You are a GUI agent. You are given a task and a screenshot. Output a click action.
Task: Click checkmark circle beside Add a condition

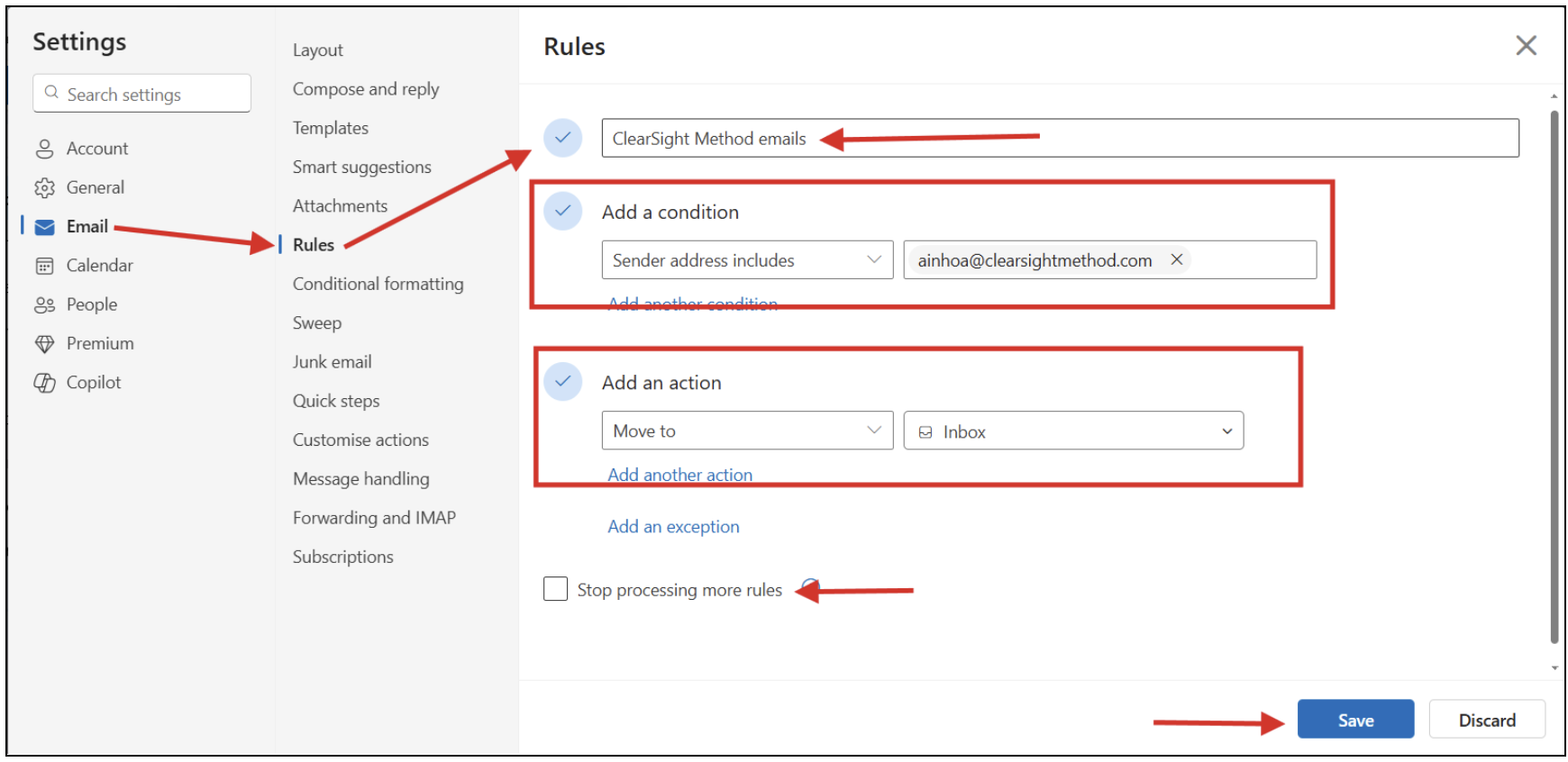tap(562, 211)
